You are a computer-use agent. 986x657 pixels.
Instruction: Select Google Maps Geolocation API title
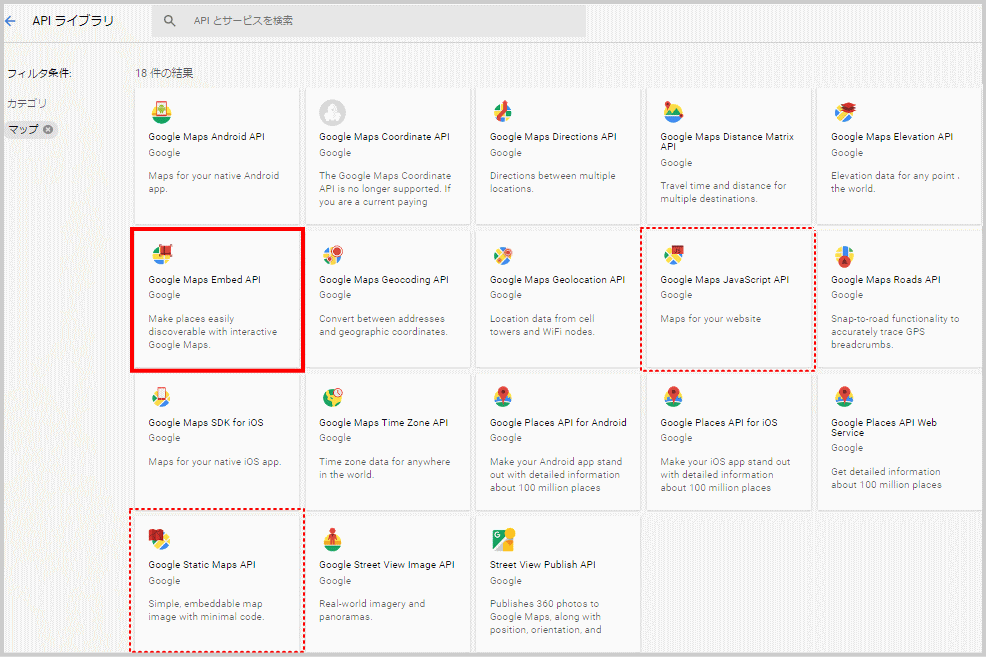pyautogui.click(x=557, y=280)
